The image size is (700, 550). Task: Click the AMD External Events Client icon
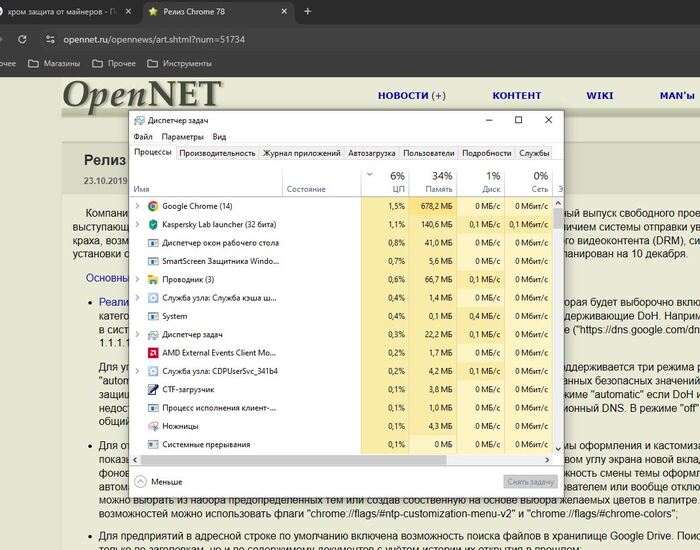pos(152,353)
